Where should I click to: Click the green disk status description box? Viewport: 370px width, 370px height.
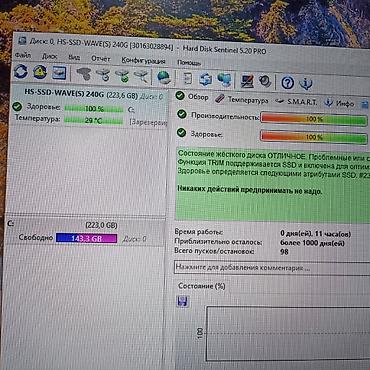(x=272, y=184)
